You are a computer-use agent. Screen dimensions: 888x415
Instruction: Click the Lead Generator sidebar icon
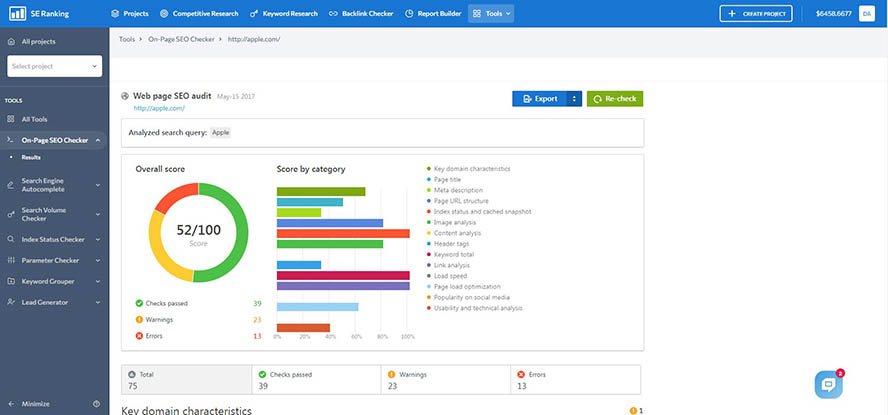[11, 302]
